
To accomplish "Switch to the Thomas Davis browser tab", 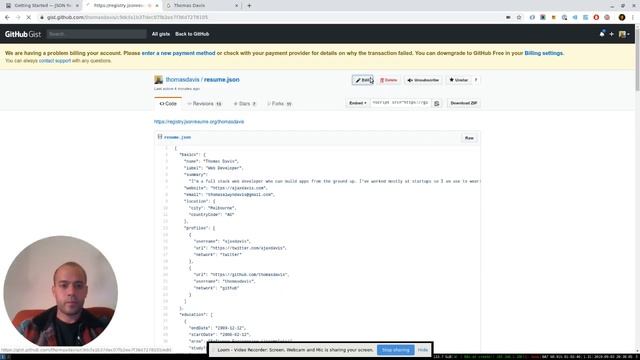I will [x=201, y=6].
